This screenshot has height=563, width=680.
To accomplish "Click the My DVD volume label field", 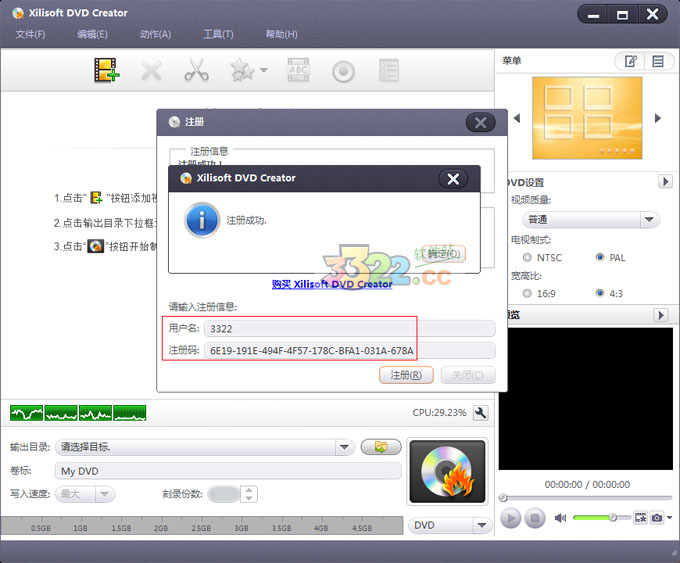I will coord(228,471).
